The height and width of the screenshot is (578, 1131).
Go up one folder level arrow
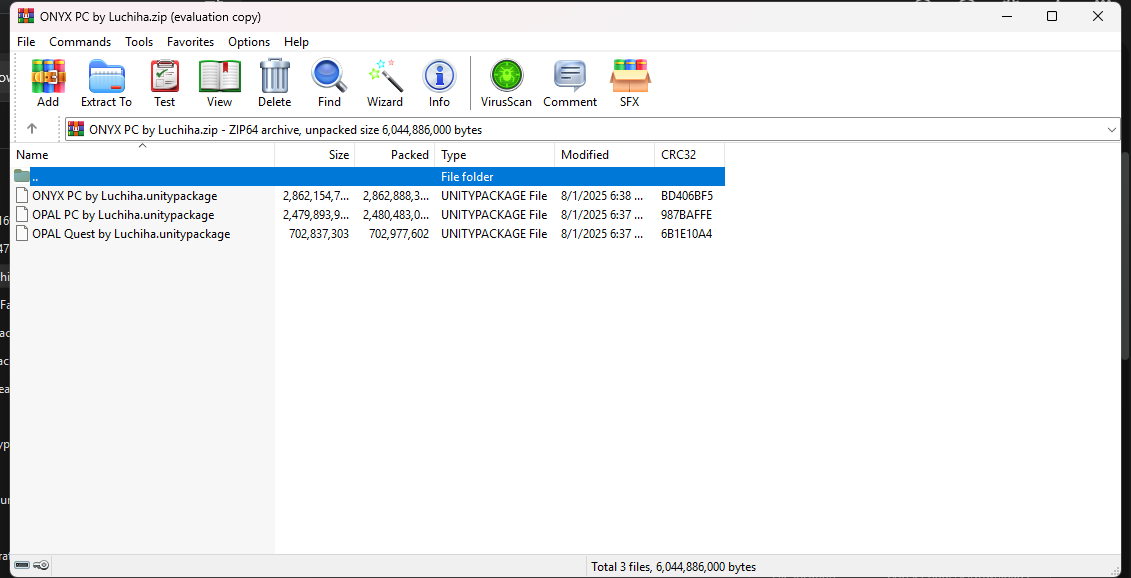tap(32, 129)
